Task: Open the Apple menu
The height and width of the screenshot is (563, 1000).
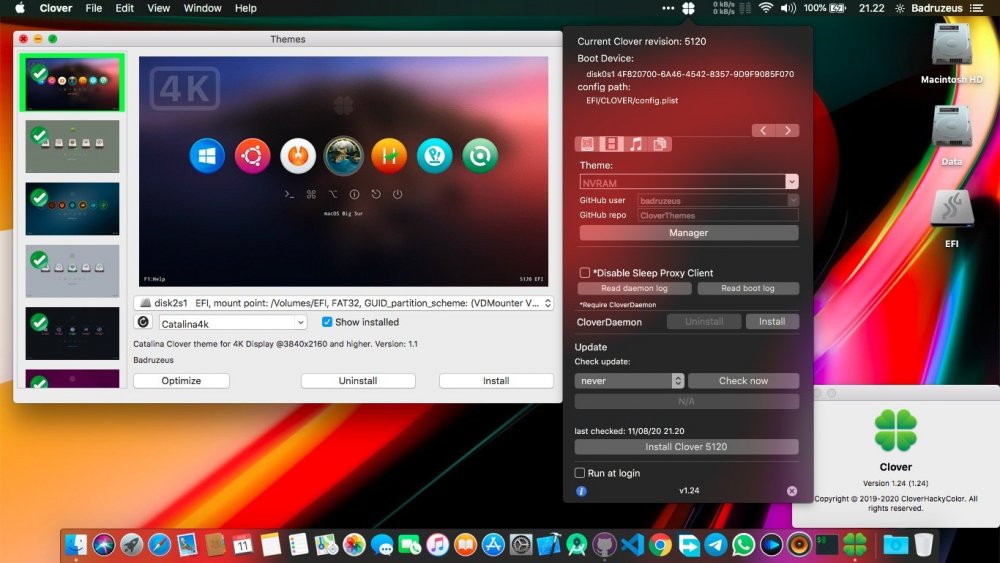Action: tap(20, 8)
